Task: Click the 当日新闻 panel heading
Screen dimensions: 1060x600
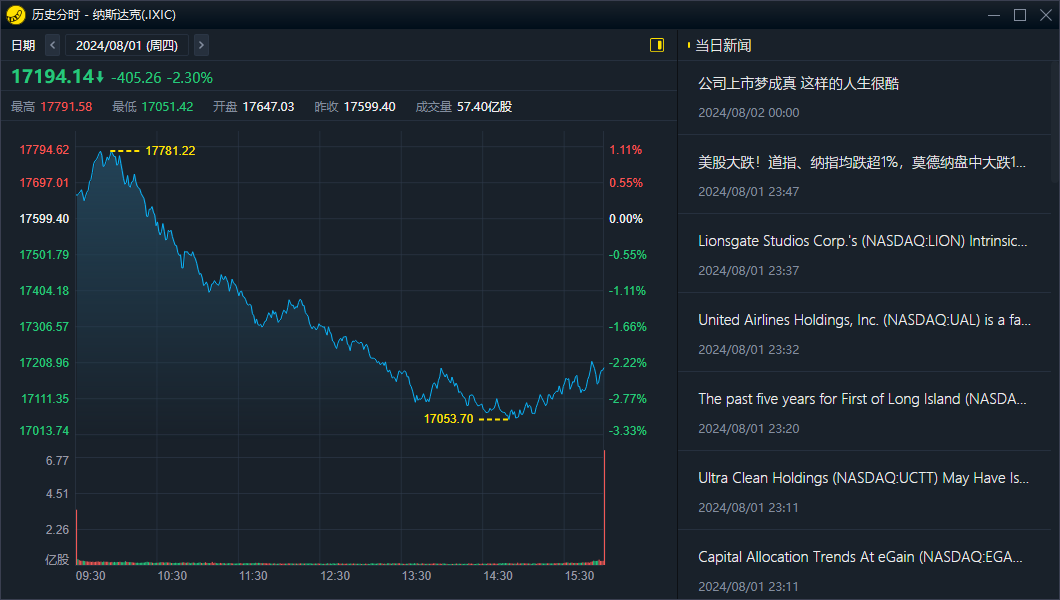Action: (x=723, y=45)
